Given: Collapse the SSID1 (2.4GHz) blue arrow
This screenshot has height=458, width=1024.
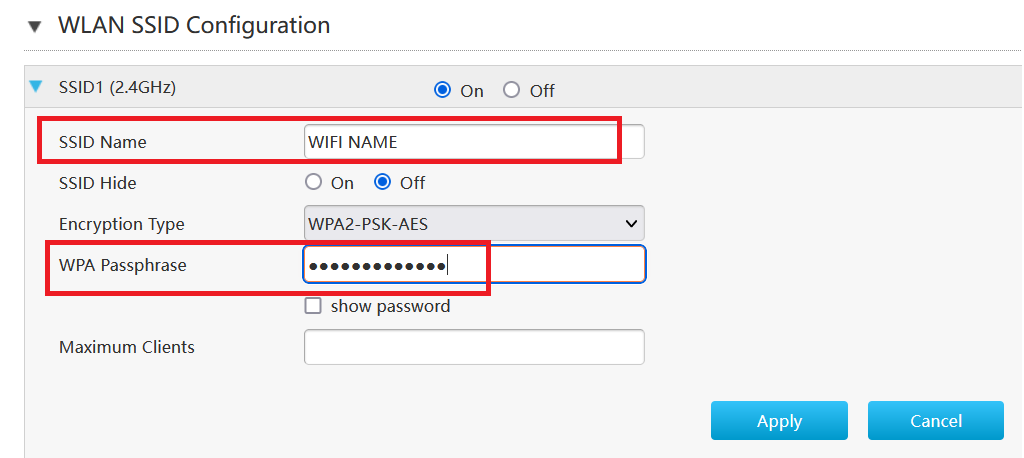Looking at the screenshot, I should [36, 87].
